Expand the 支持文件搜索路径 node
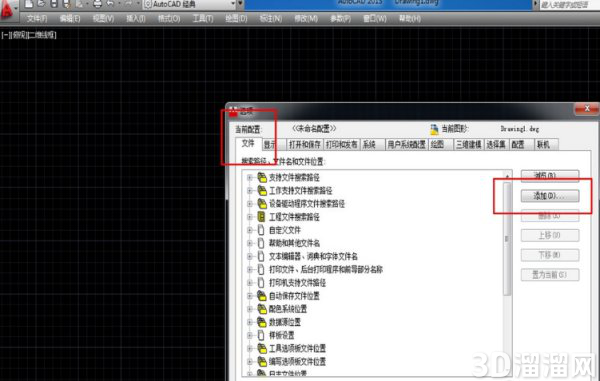This screenshot has width=600, height=381. click(x=250, y=177)
